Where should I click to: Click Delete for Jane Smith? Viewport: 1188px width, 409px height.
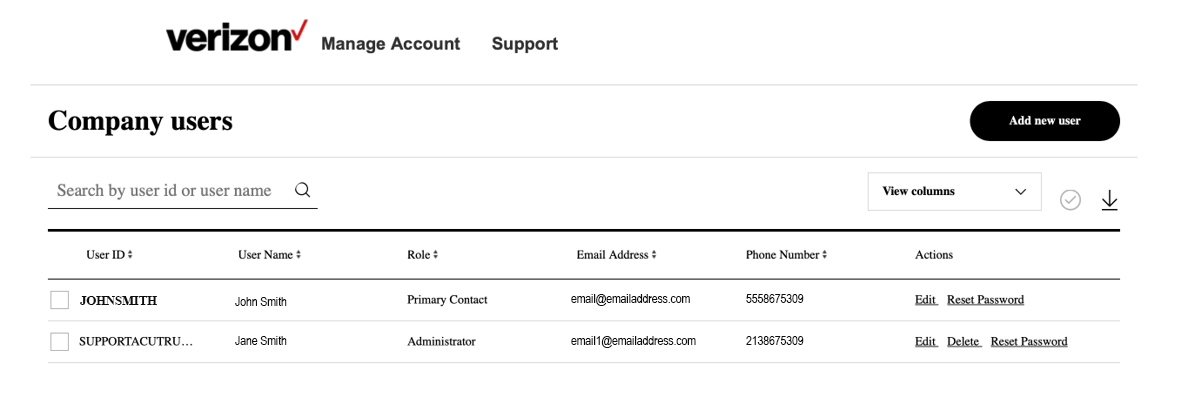[x=964, y=342]
